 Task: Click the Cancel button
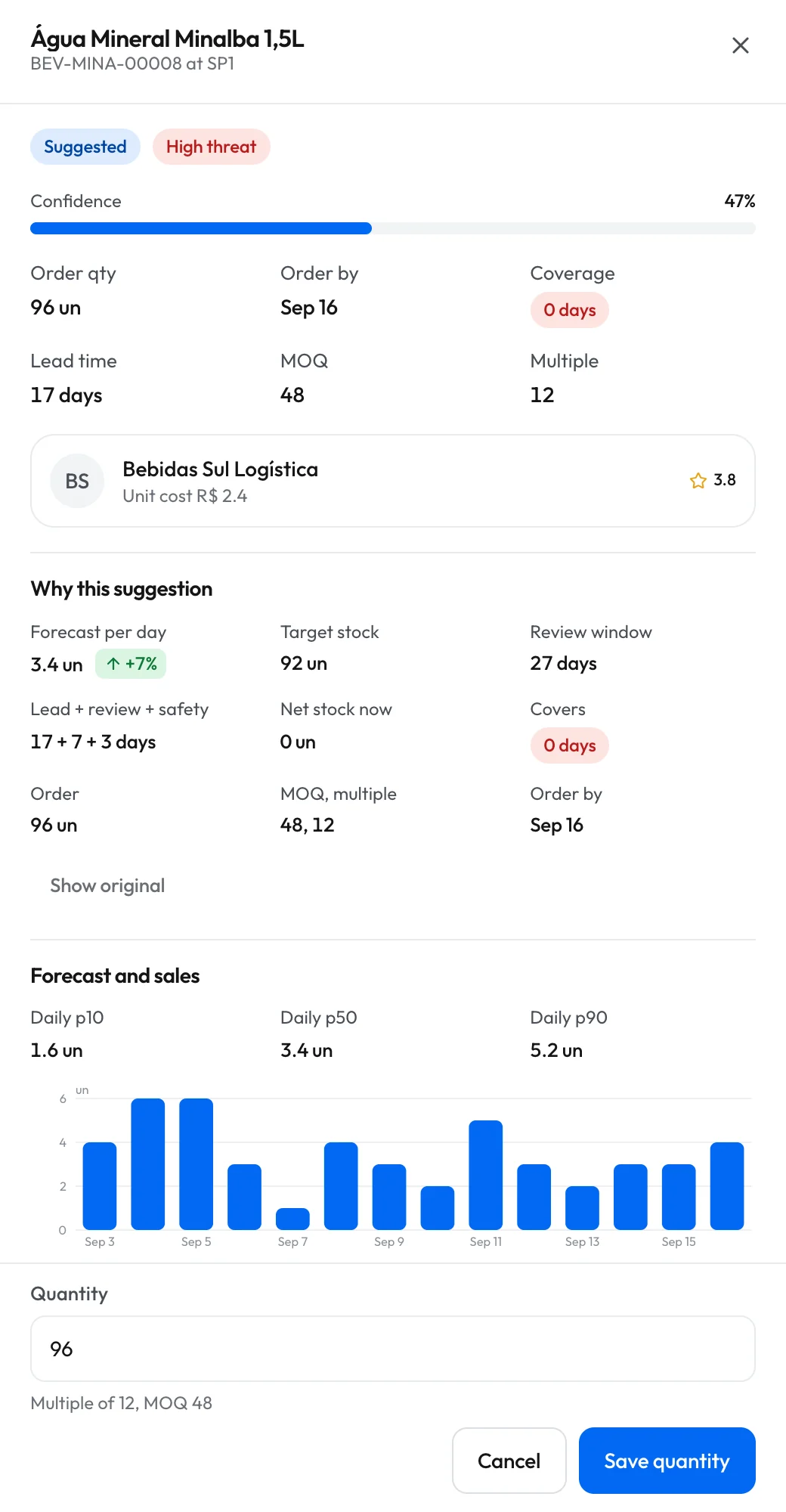point(509,1461)
